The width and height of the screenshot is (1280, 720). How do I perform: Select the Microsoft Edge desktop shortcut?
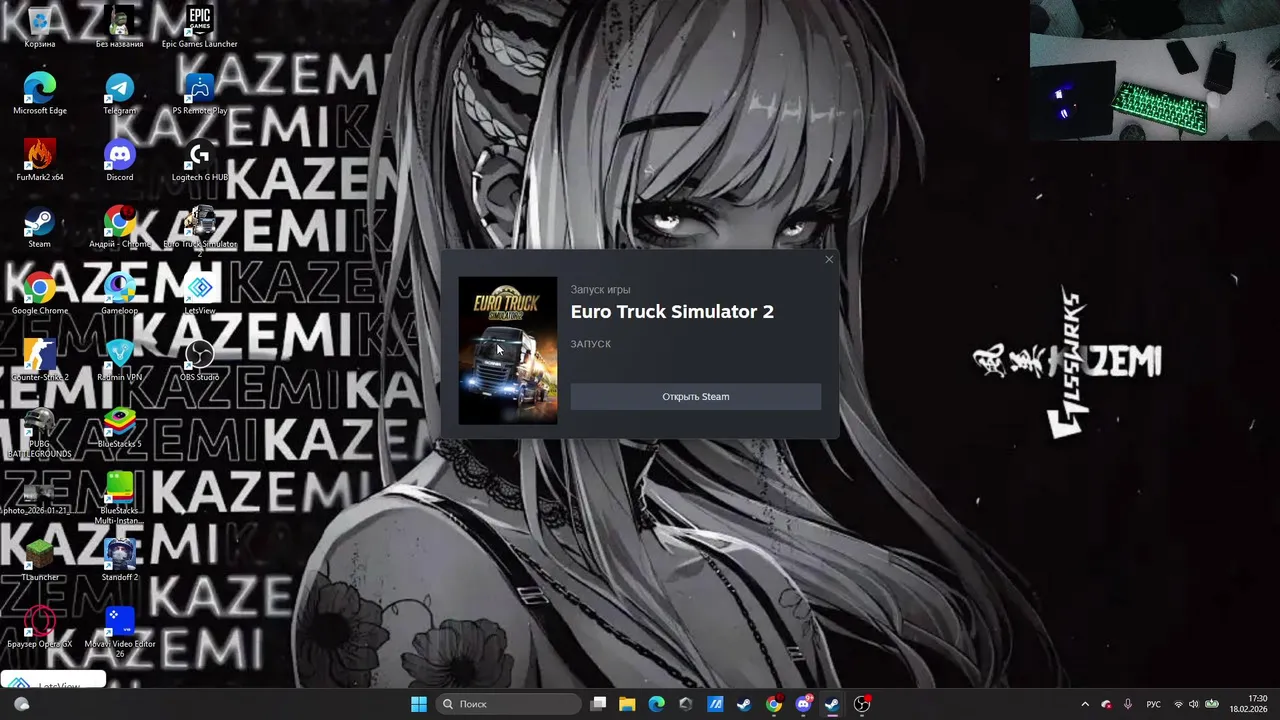click(39, 94)
